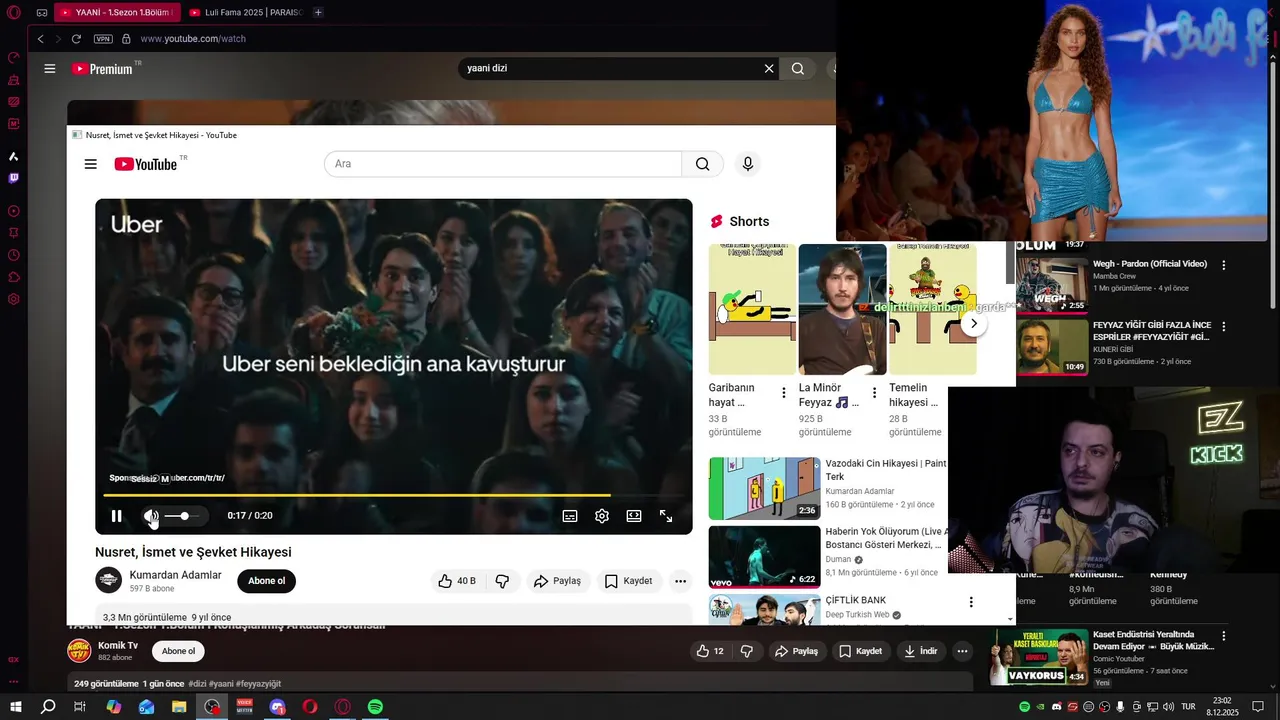Adjust the player volume slider
Viewport: 1280px width, 720px height.
click(x=182, y=516)
